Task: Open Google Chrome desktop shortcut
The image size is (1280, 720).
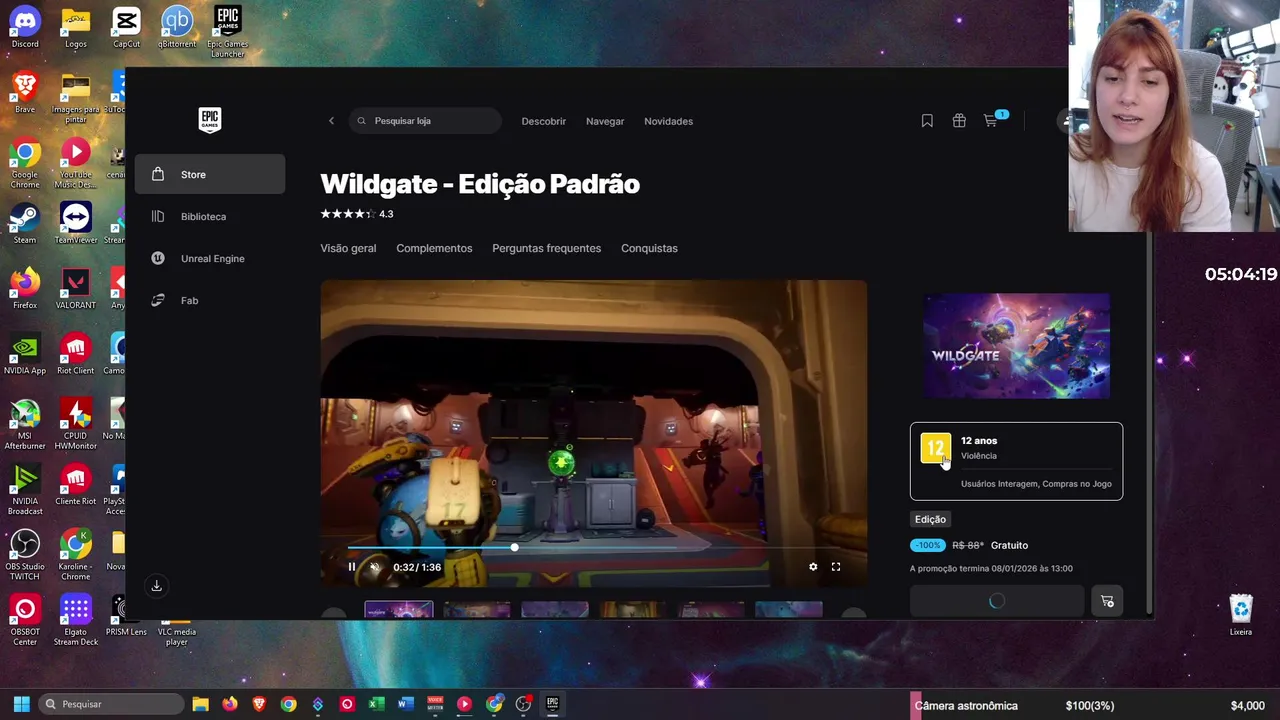Action: [25, 164]
